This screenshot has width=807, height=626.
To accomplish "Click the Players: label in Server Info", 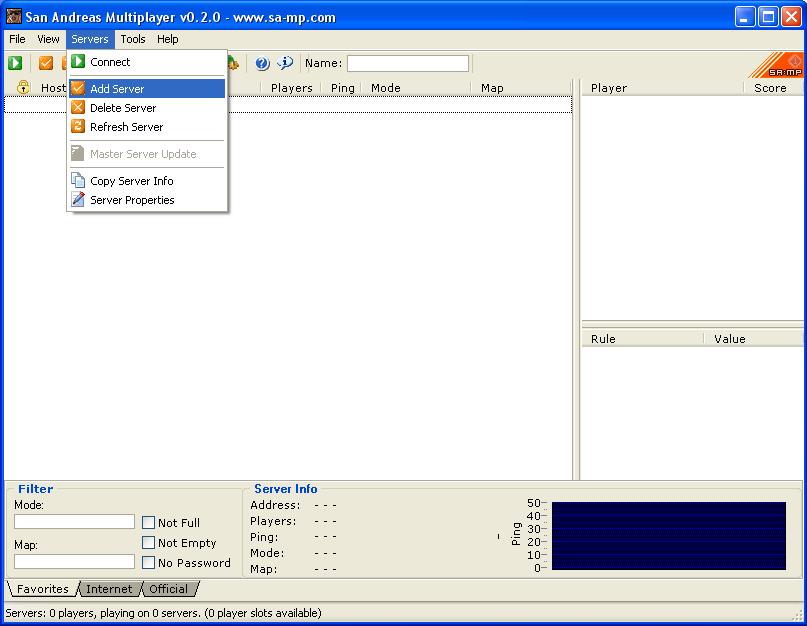I will click(273, 521).
